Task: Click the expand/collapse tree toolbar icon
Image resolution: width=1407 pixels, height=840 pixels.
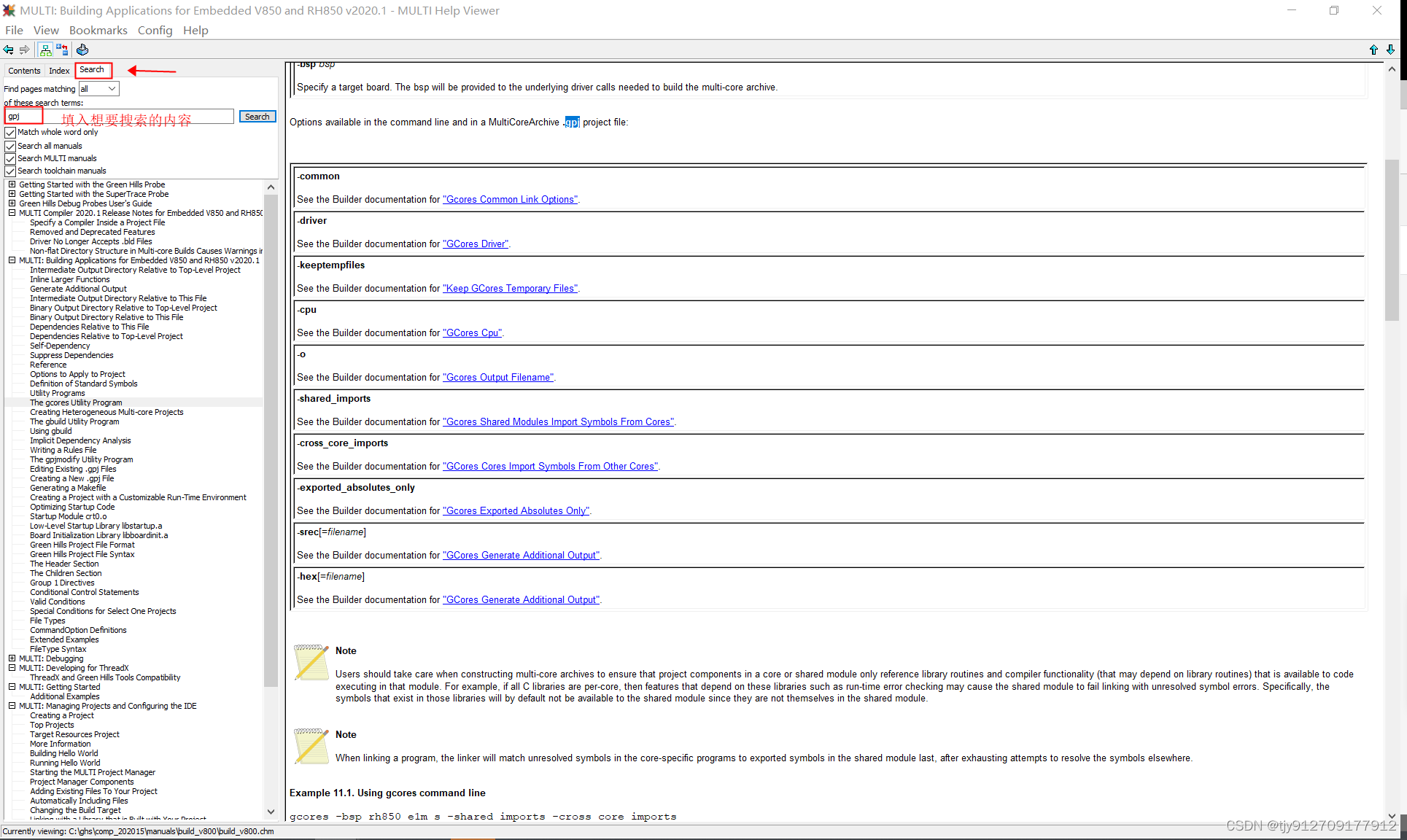Action: click(62, 50)
